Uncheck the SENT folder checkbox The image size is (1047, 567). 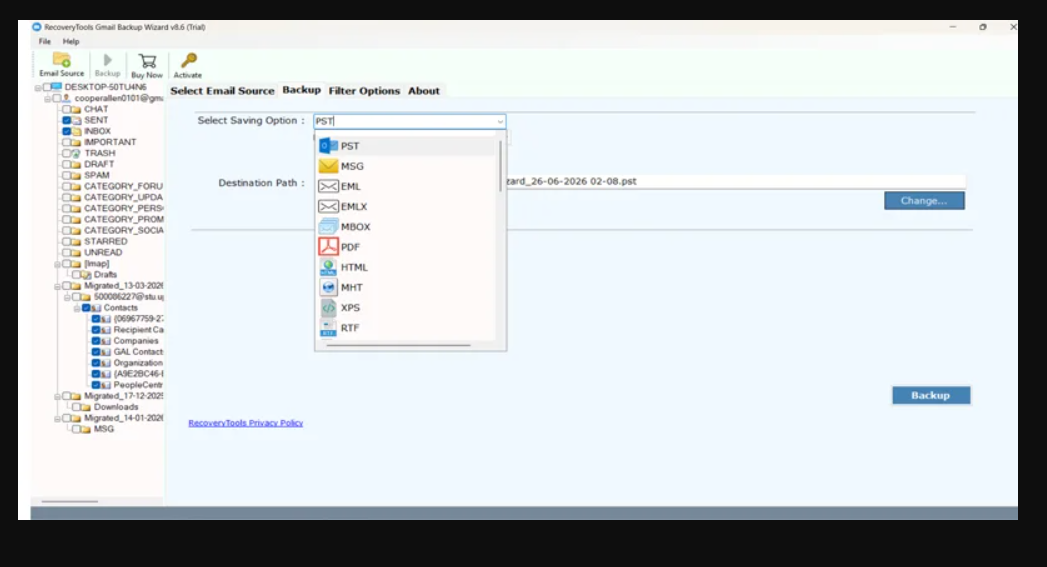(67, 120)
